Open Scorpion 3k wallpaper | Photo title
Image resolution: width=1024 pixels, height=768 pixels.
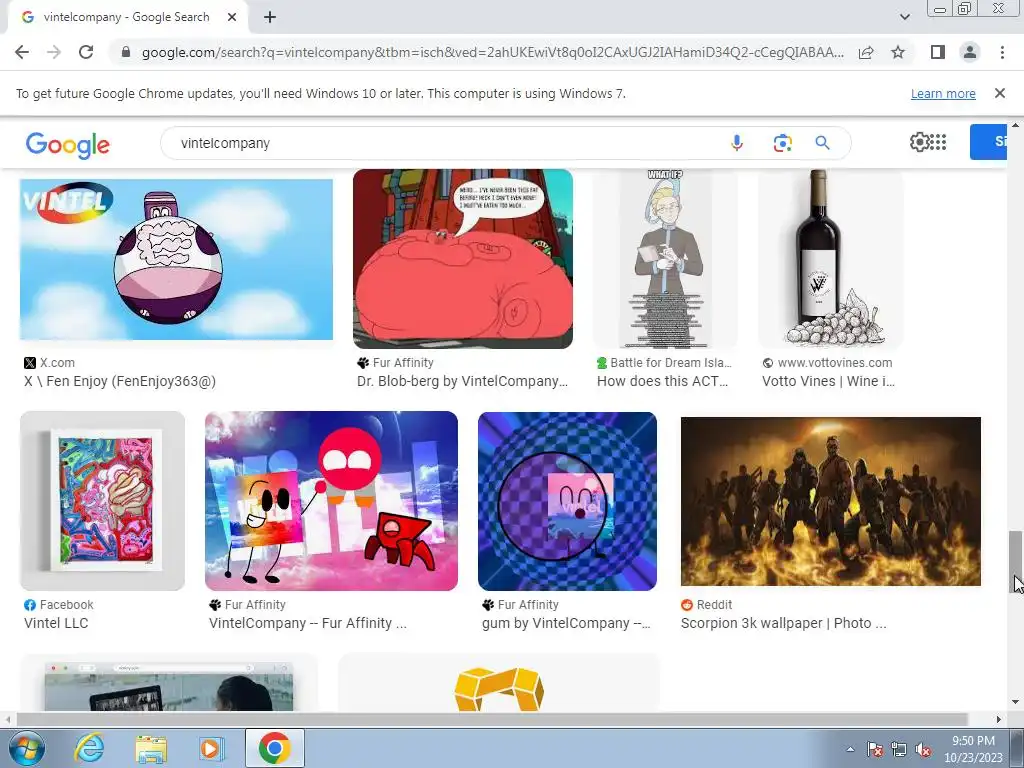[784, 623]
